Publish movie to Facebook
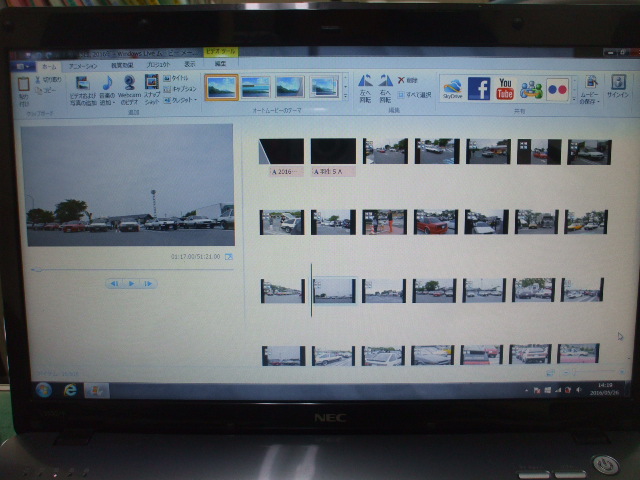The width and height of the screenshot is (640, 480). click(x=479, y=88)
